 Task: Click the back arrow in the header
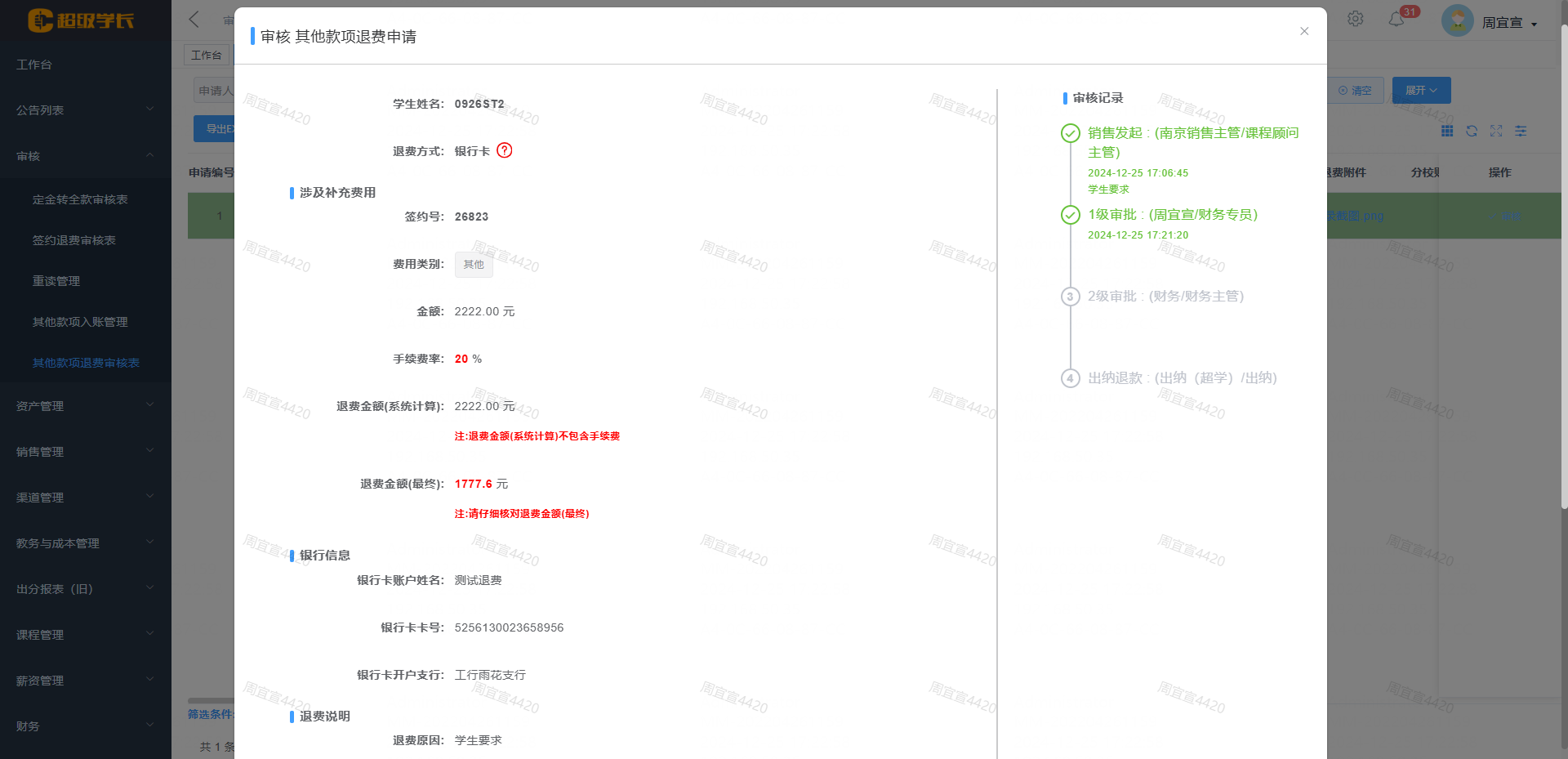pos(194,20)
